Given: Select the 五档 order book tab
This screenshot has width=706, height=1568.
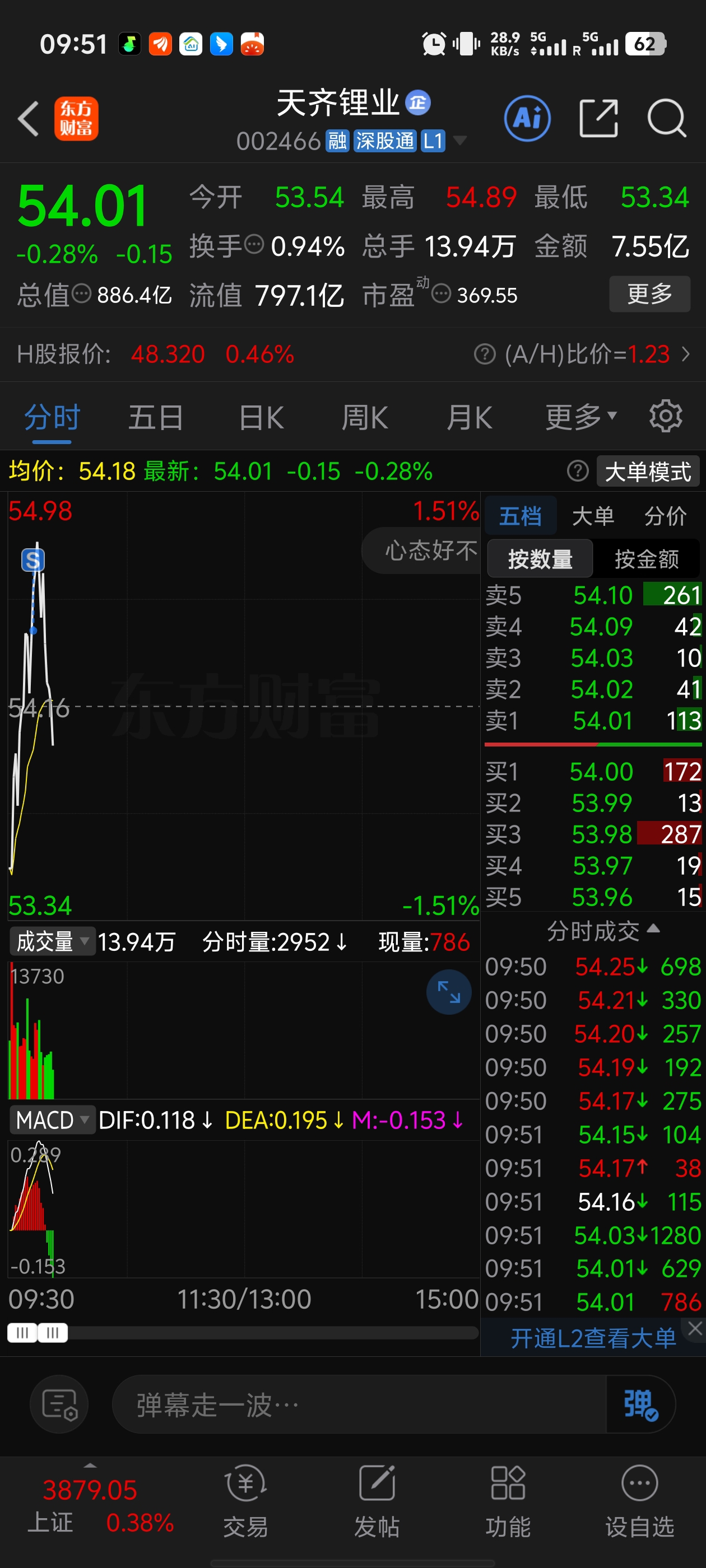Looking at the screenshot, I should [520, 516].
